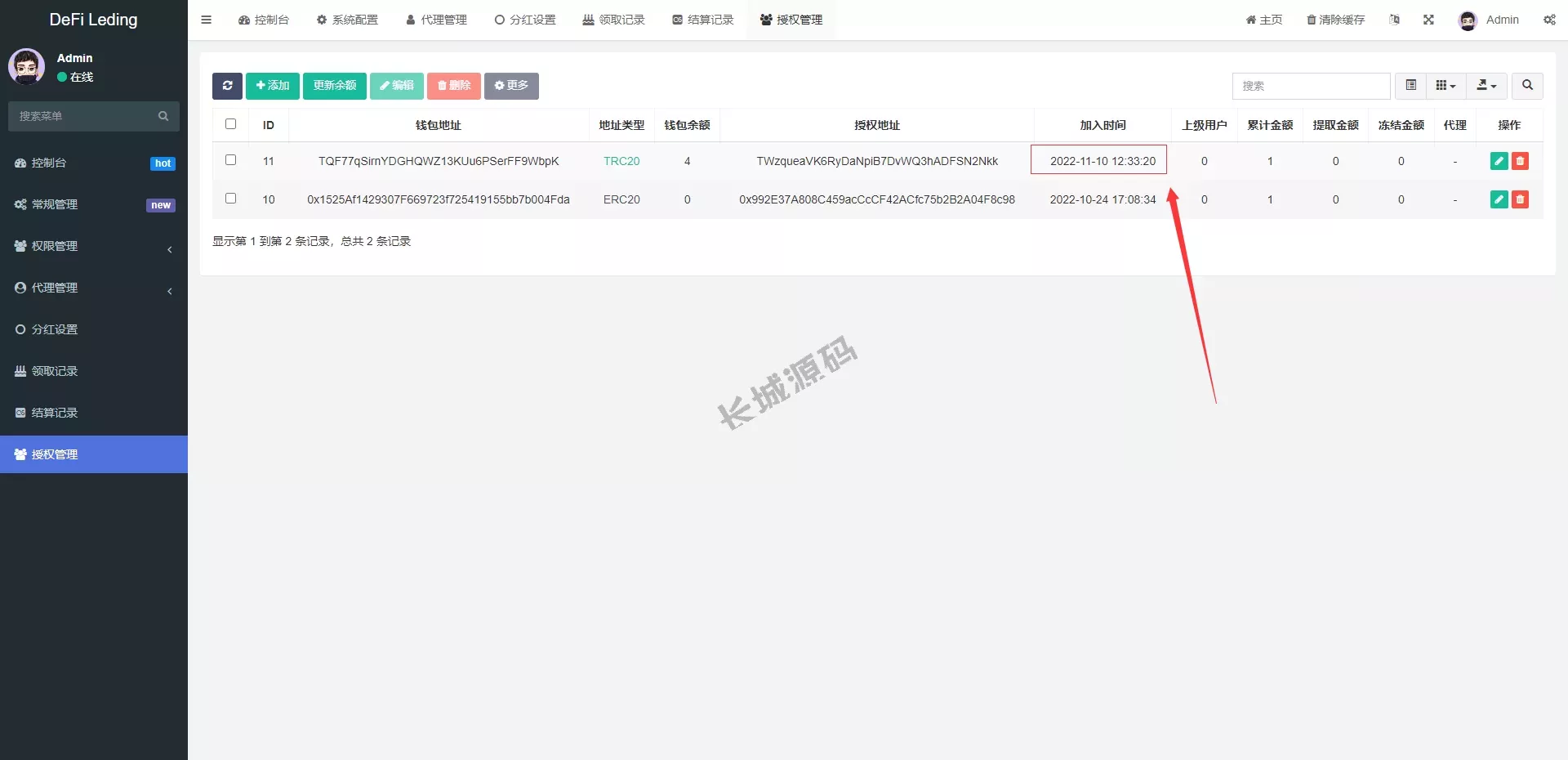1568x760 pixels.
Task: Open the table view toggle icon
Action: (1410, 86)
